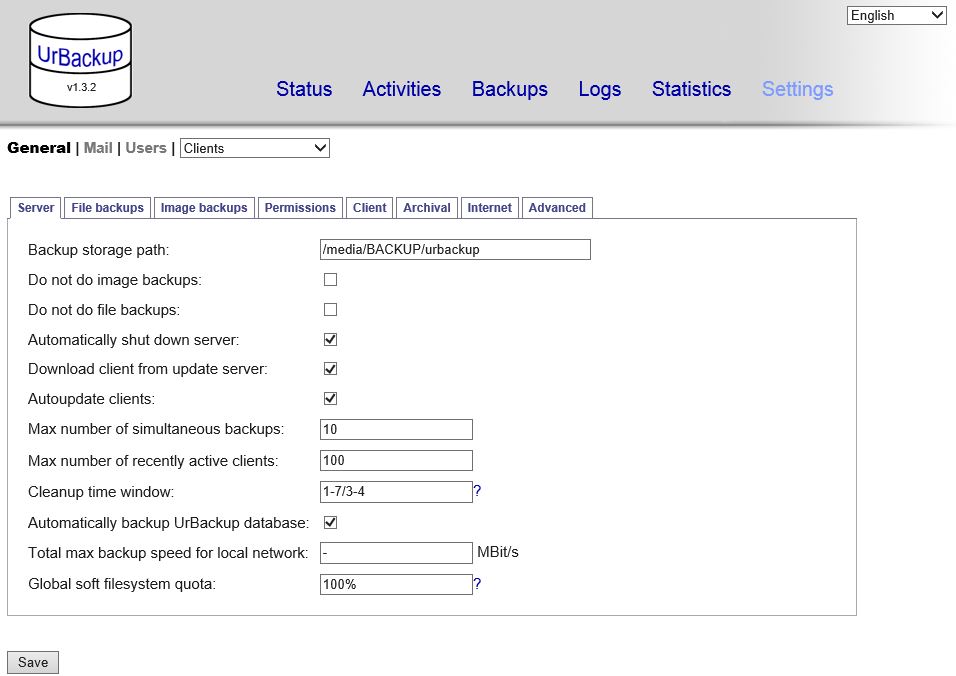Screen dimensions: 956x676
Task: Click the Backup storage path field
Action: [x=455, y=249]
